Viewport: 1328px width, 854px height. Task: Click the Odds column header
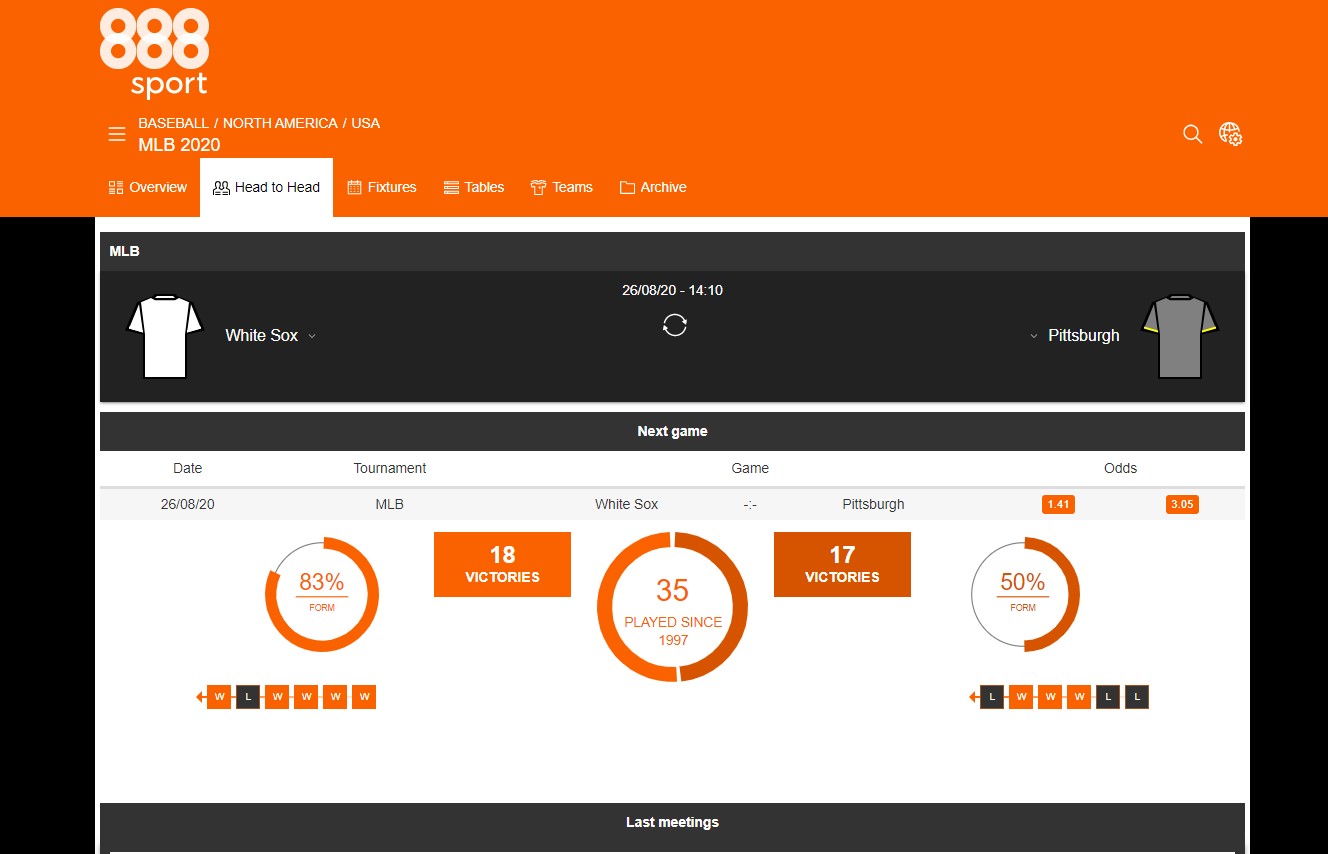click(x=1120, y=468)
